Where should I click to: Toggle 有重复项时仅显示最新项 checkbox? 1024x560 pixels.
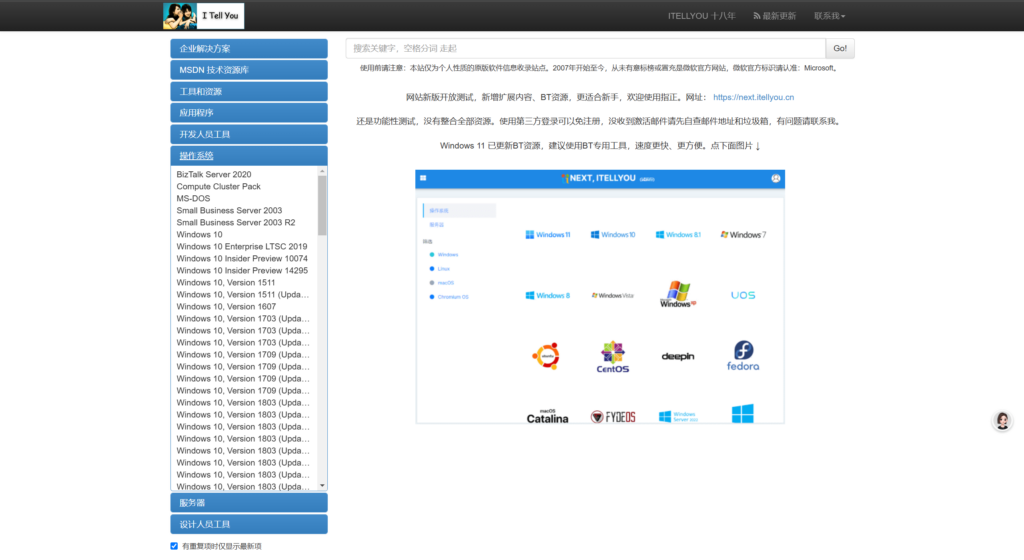tap(174, 546)
